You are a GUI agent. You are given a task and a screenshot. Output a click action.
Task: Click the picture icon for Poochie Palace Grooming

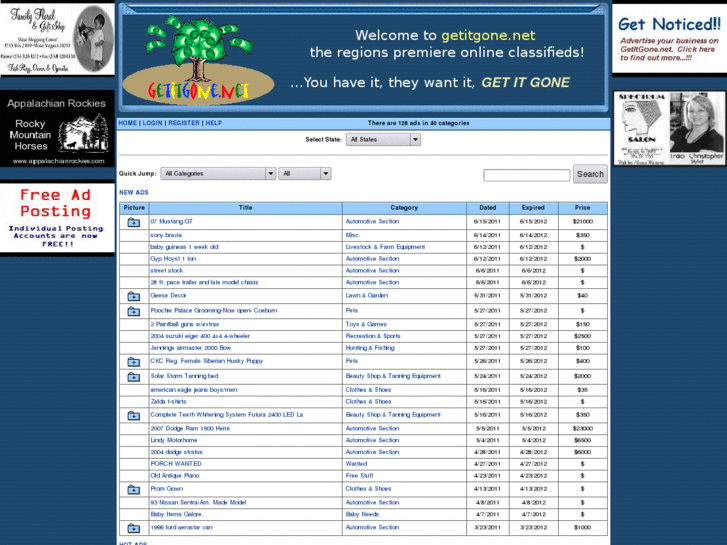(134, 312)
